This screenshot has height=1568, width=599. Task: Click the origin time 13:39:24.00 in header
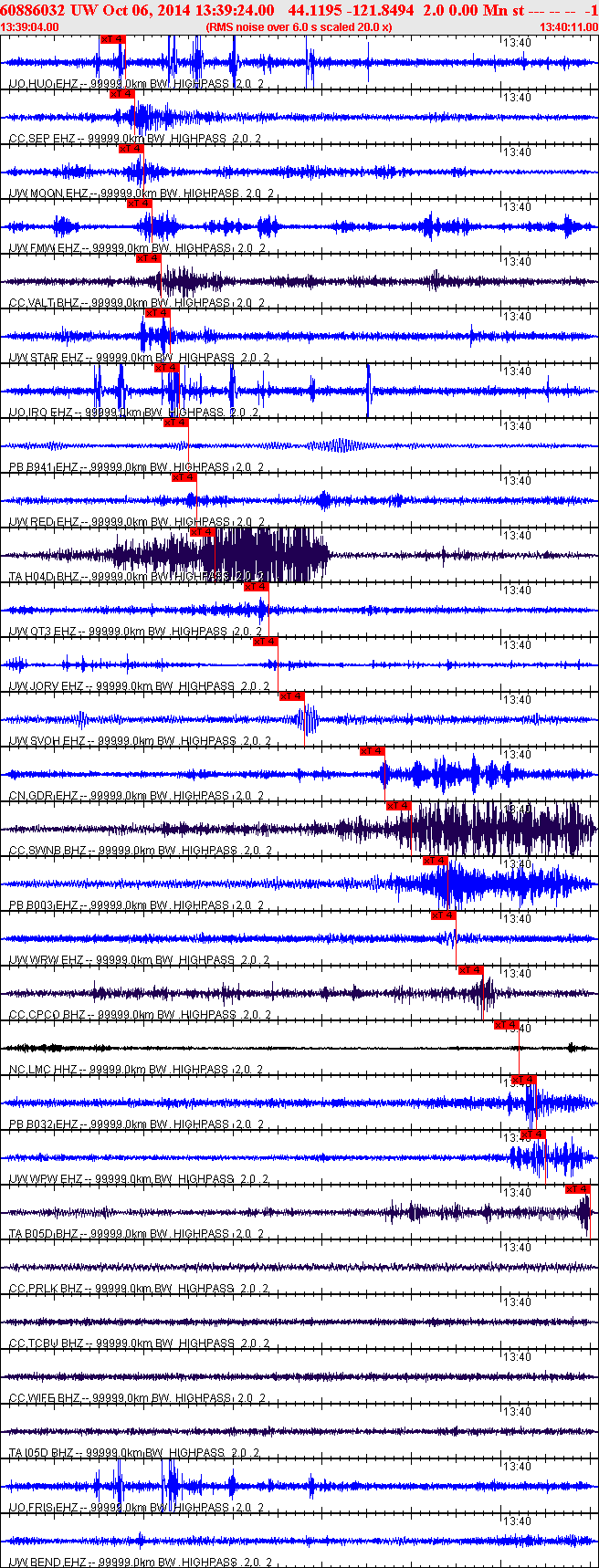(234, 10)
